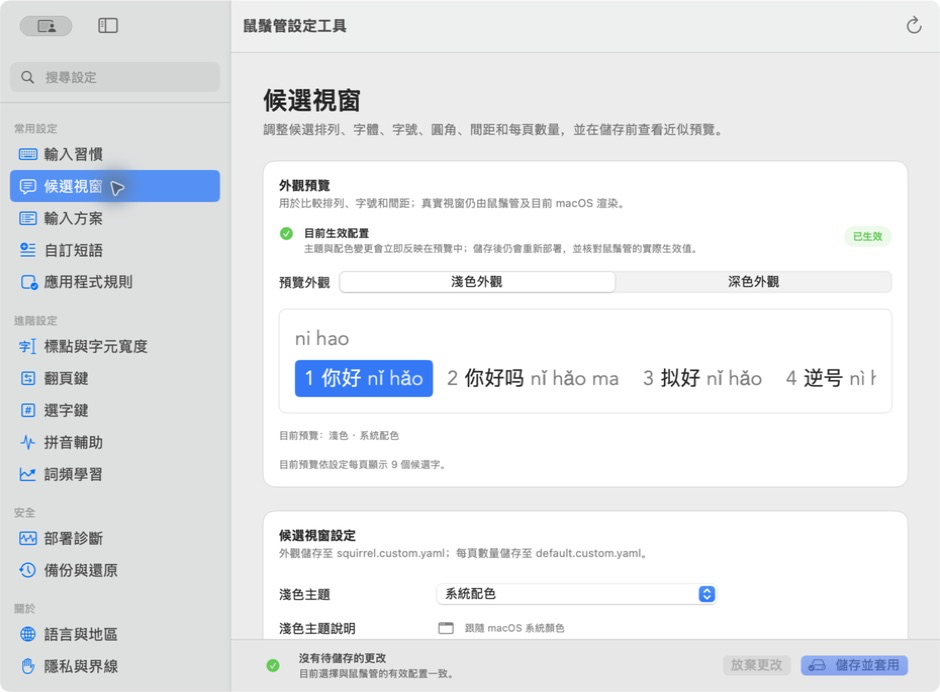Open the 備份與還原 page
Viewport: 940px width, 692px height.
pyautogui.click(x=115, y=570)
